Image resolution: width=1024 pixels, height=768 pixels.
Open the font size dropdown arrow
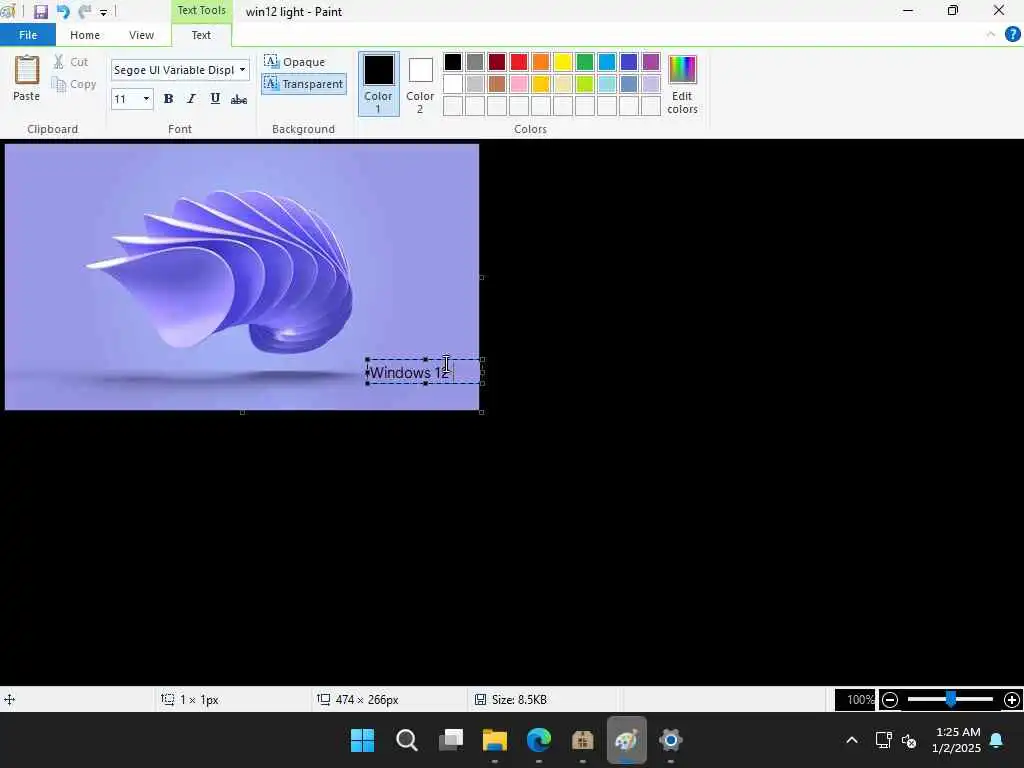146,99
